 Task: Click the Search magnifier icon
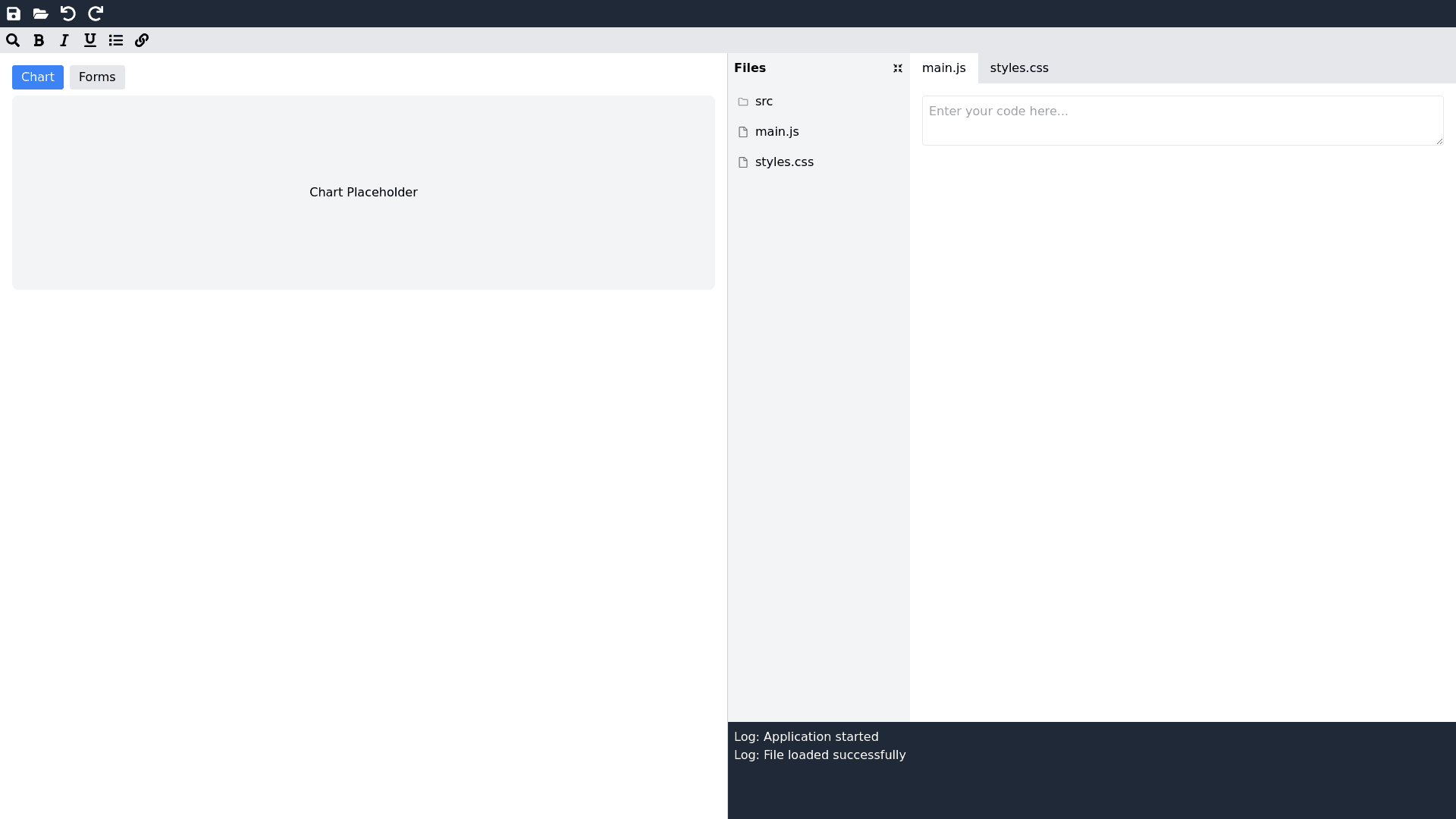click(x=13, y=41)
